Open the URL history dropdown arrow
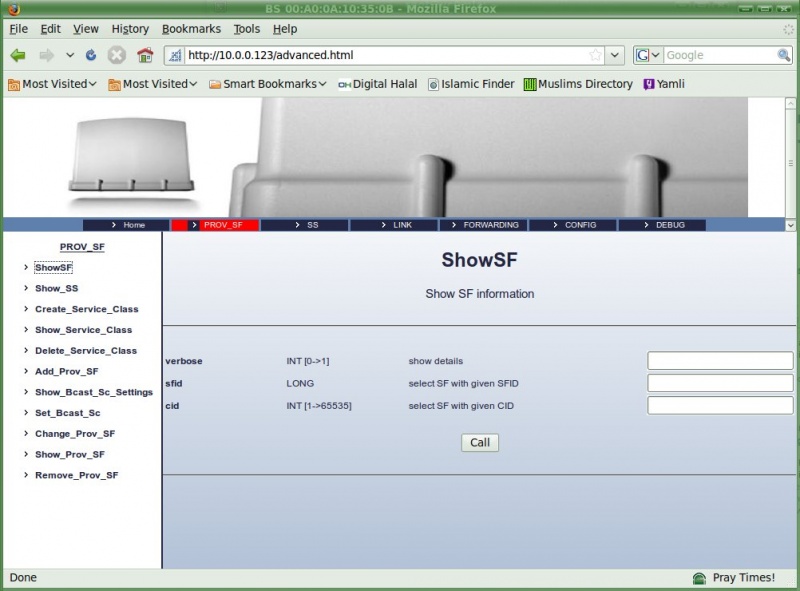800x591 pixels. pos(615,55)
